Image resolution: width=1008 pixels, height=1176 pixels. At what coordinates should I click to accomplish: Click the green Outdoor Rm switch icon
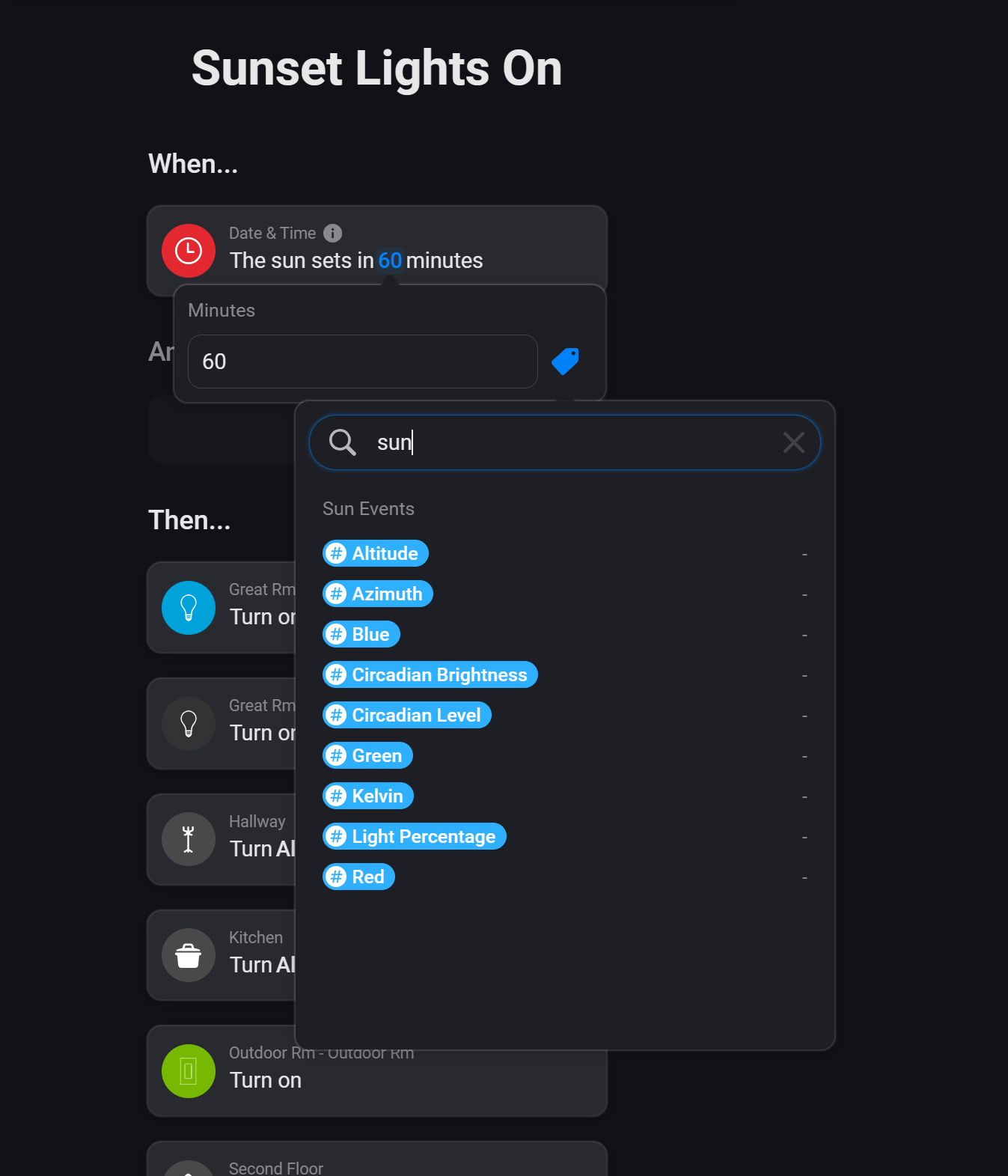pyautogui.click(x=189, y=1071)
